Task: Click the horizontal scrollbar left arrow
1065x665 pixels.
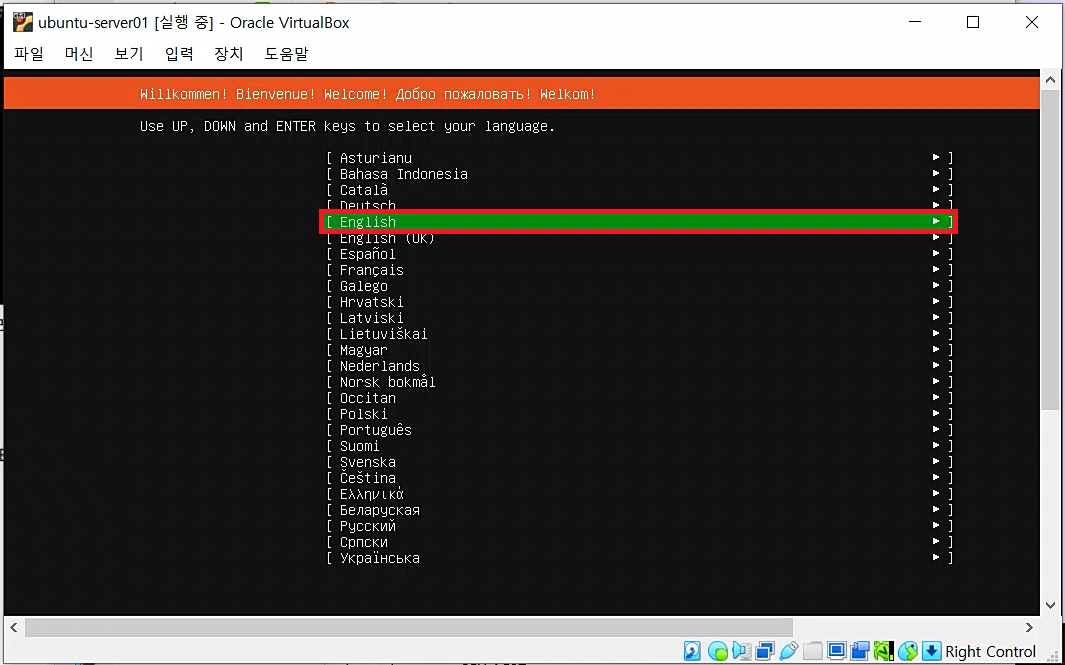Action: point(14,627)
